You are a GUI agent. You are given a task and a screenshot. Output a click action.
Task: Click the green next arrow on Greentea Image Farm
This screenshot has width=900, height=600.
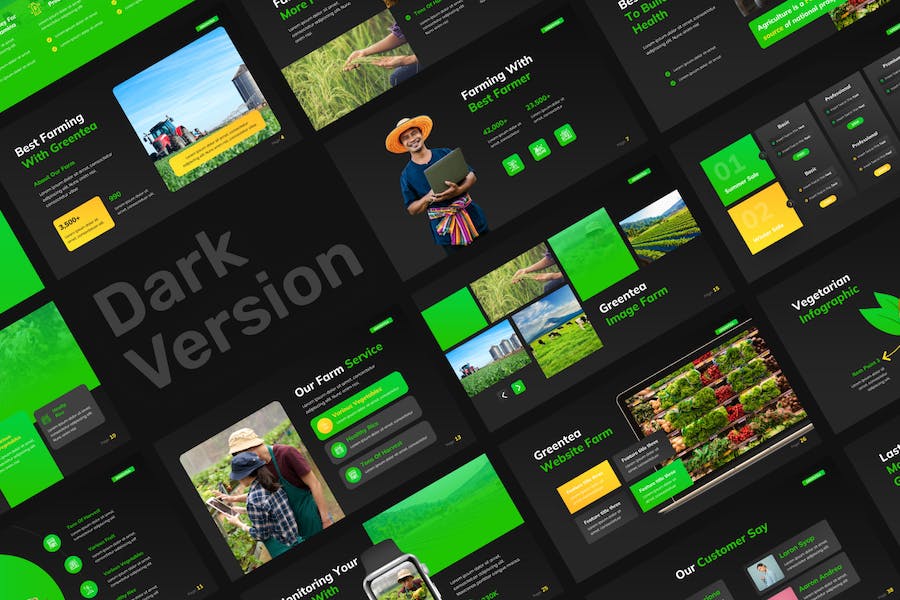[518, 387]
